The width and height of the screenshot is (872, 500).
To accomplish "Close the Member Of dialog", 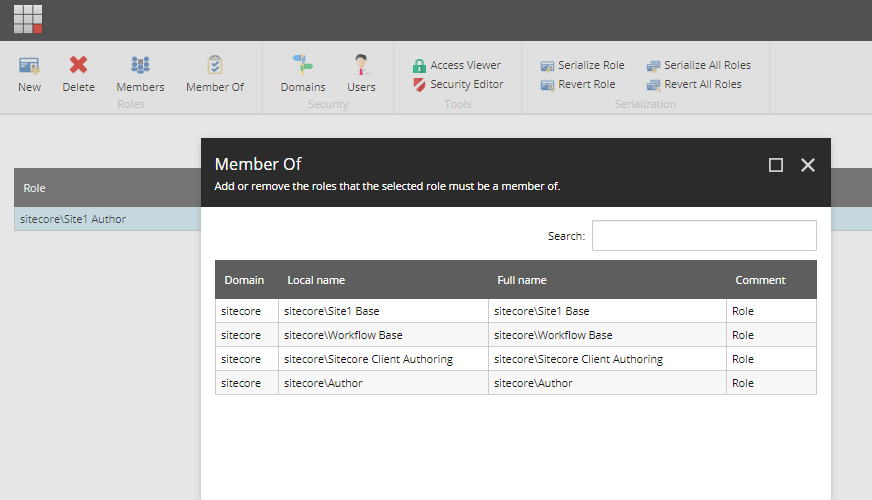I will click(807, 165).
